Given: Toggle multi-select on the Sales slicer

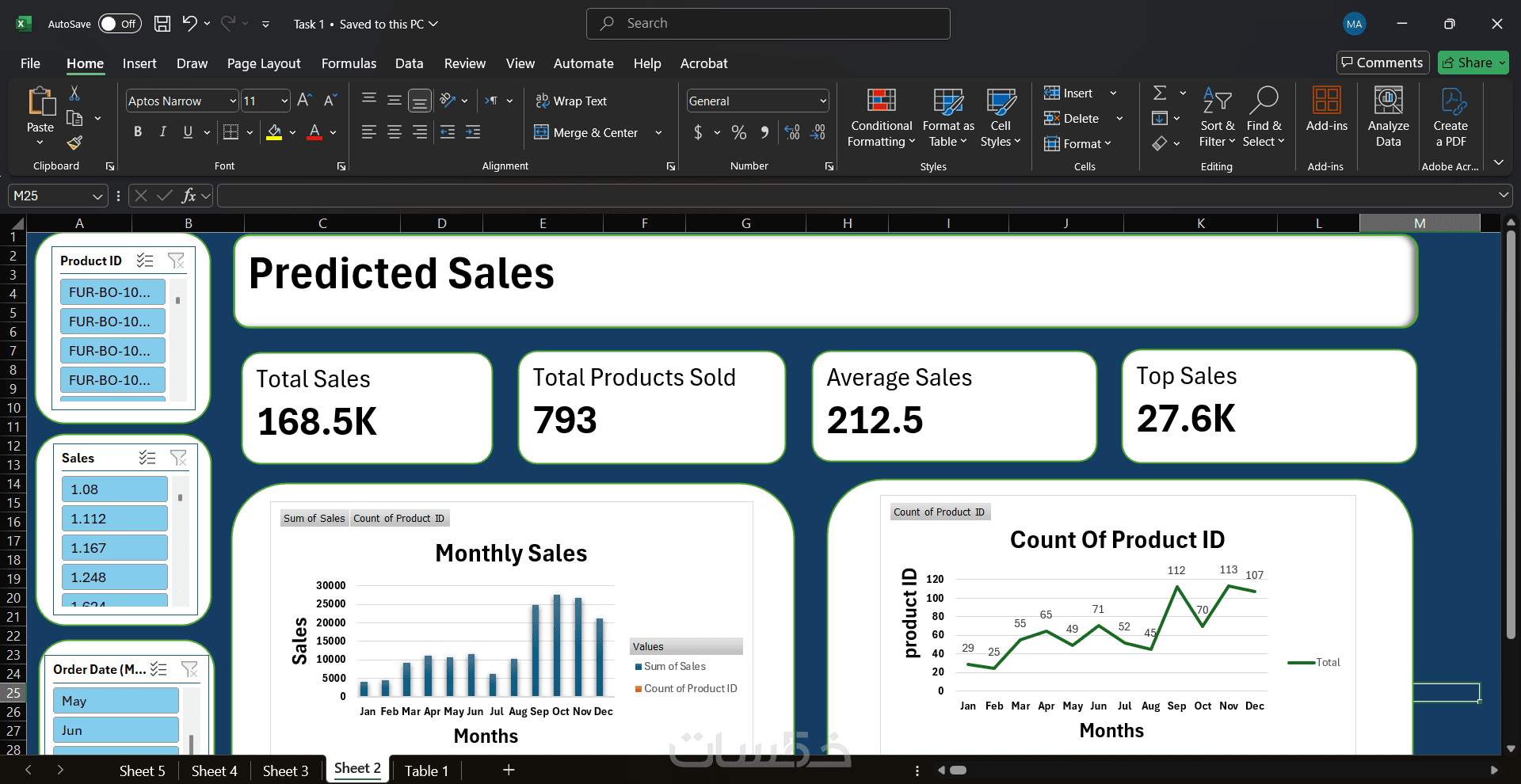Looking at the screenshot, I should 147,458.
